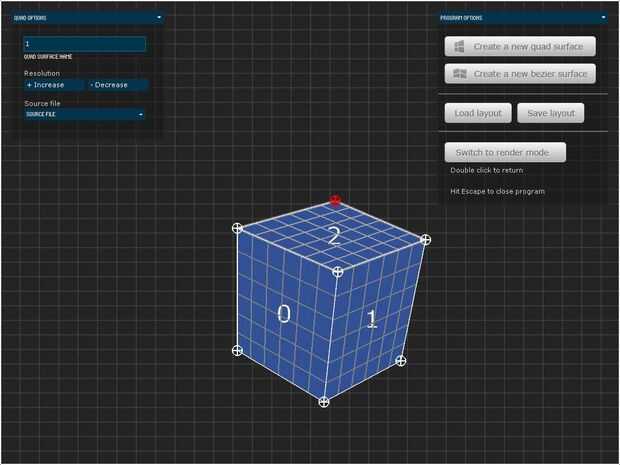Select the bottom center corner handle of the cube

[x=324, y=403]
